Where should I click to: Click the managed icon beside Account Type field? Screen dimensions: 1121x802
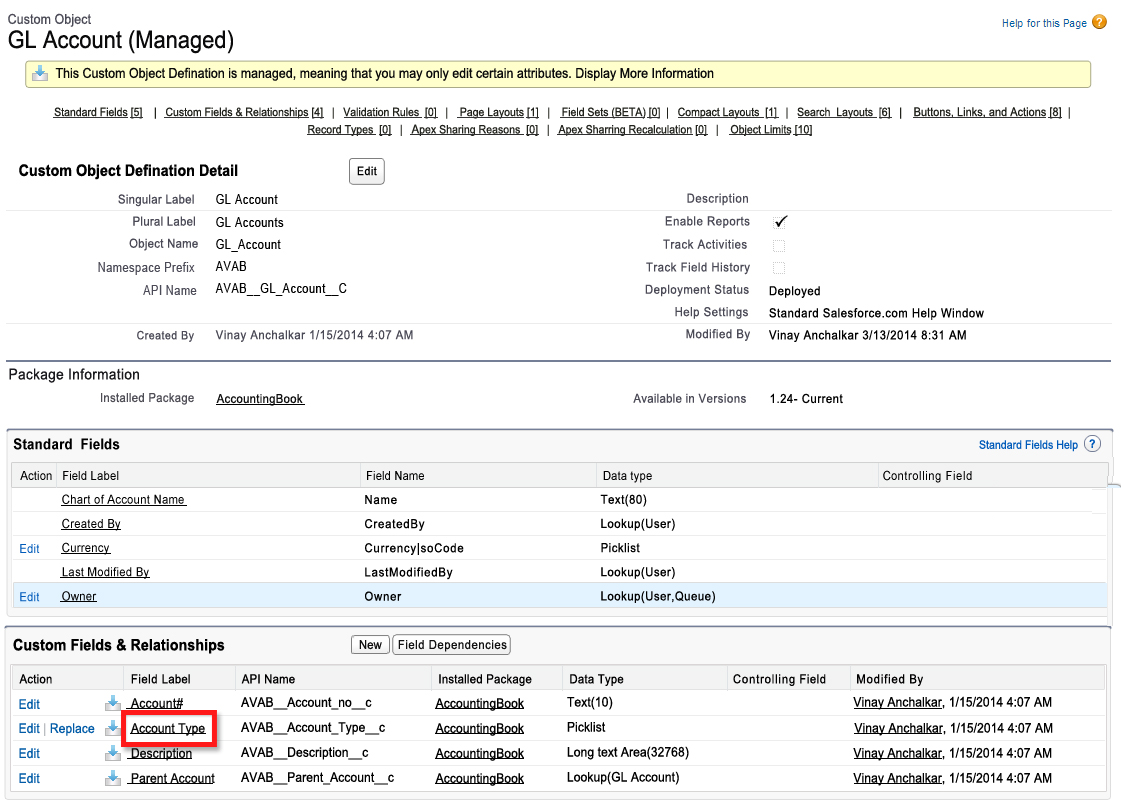coord(113,729)
